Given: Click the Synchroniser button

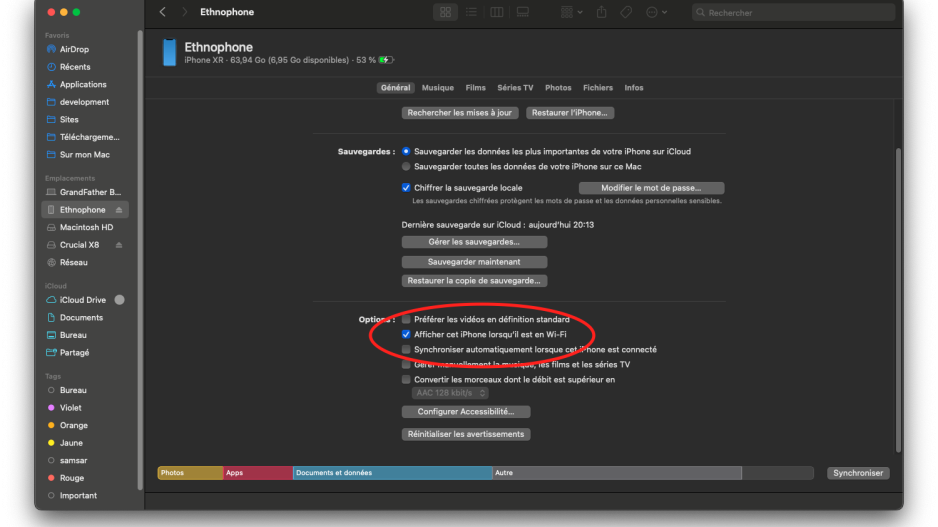Looking at the screenshot, I should point(858,473).
